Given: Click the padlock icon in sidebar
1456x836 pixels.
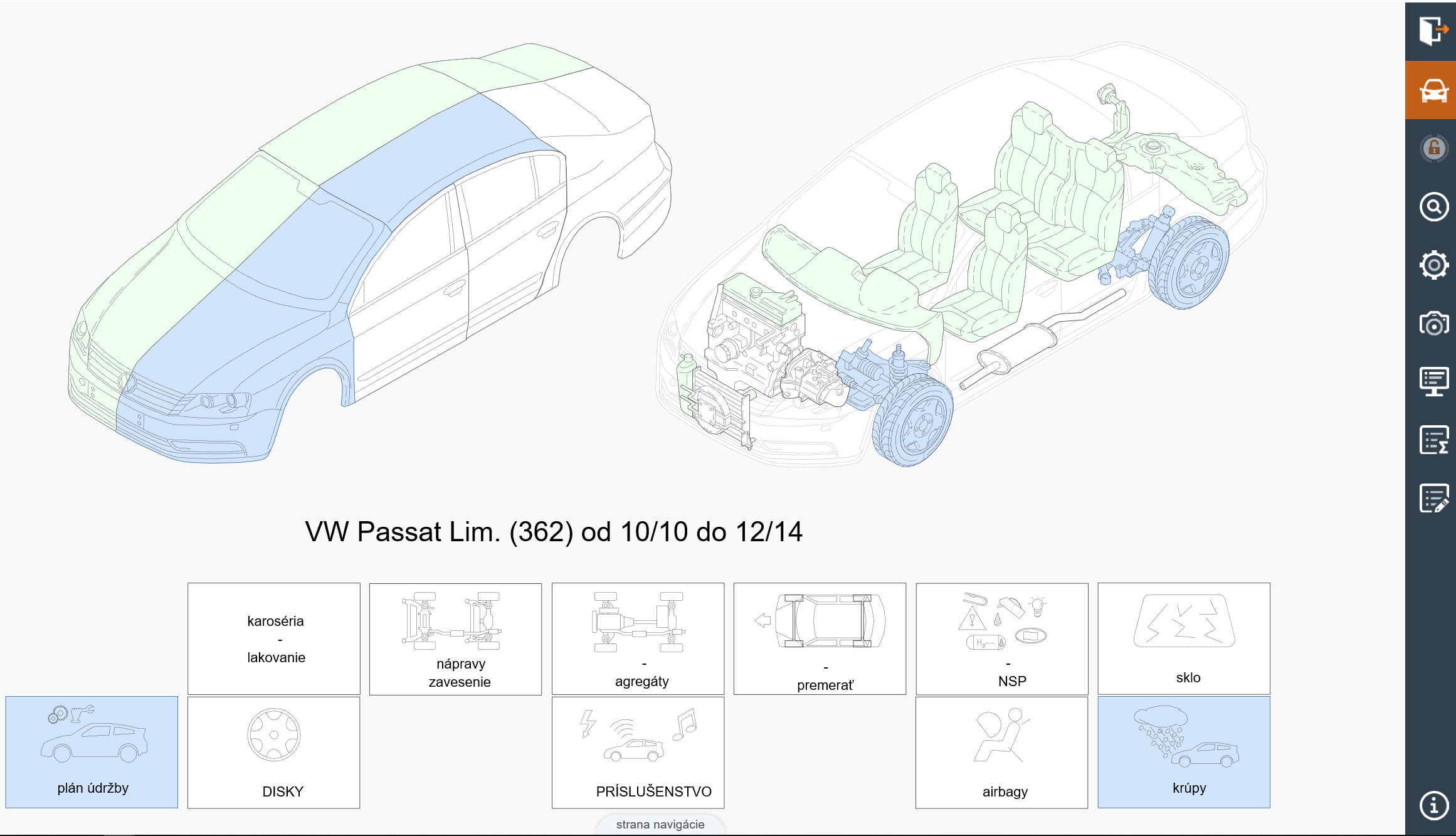Looking at the screenshot, I should click(1433, 149).
